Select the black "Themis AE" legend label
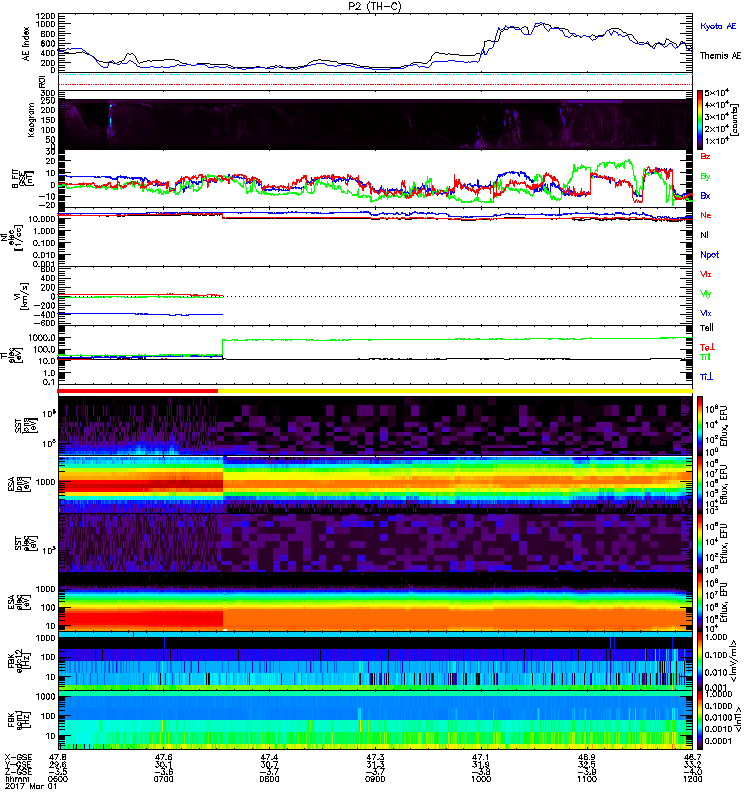The image size is (750, 800). pyautogui.click(x=720, y=56)
